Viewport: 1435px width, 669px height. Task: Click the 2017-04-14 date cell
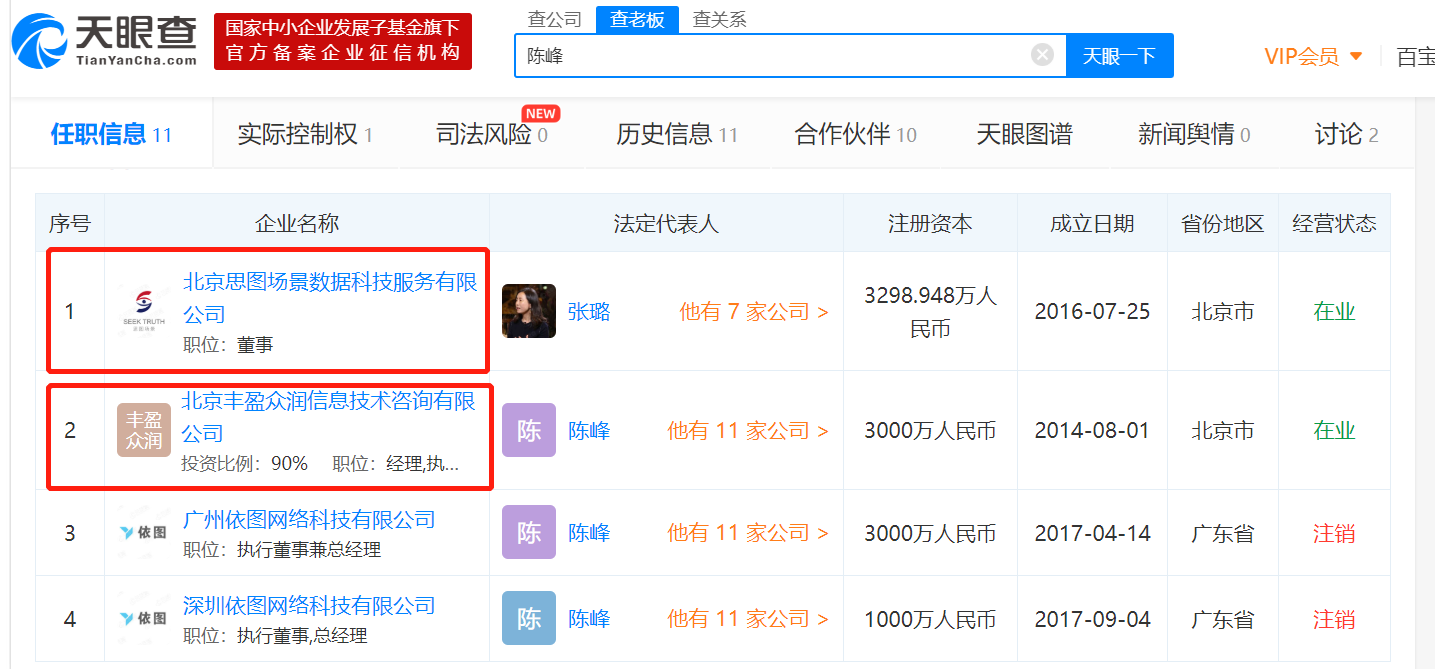click(x=1092, y=533)
